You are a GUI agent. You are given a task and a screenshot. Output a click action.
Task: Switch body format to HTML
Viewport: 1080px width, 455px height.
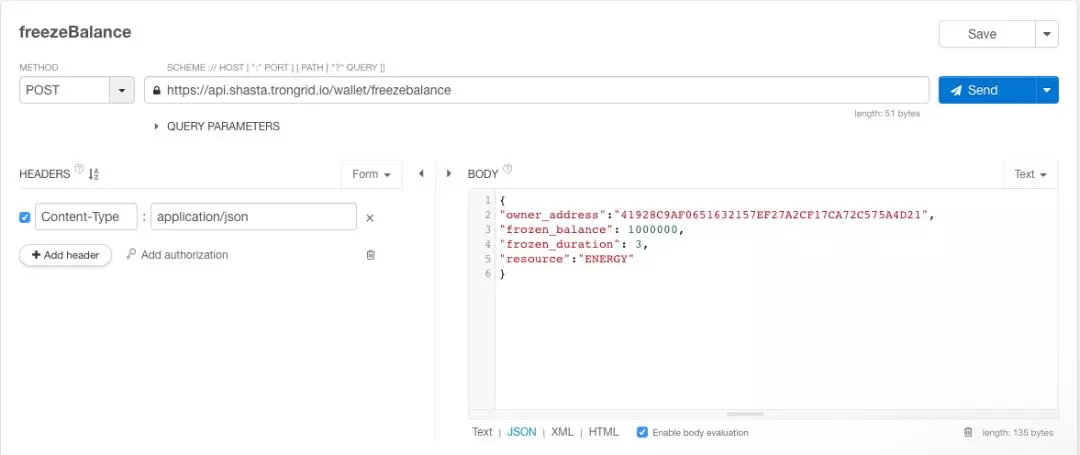[x=604, y=432]
